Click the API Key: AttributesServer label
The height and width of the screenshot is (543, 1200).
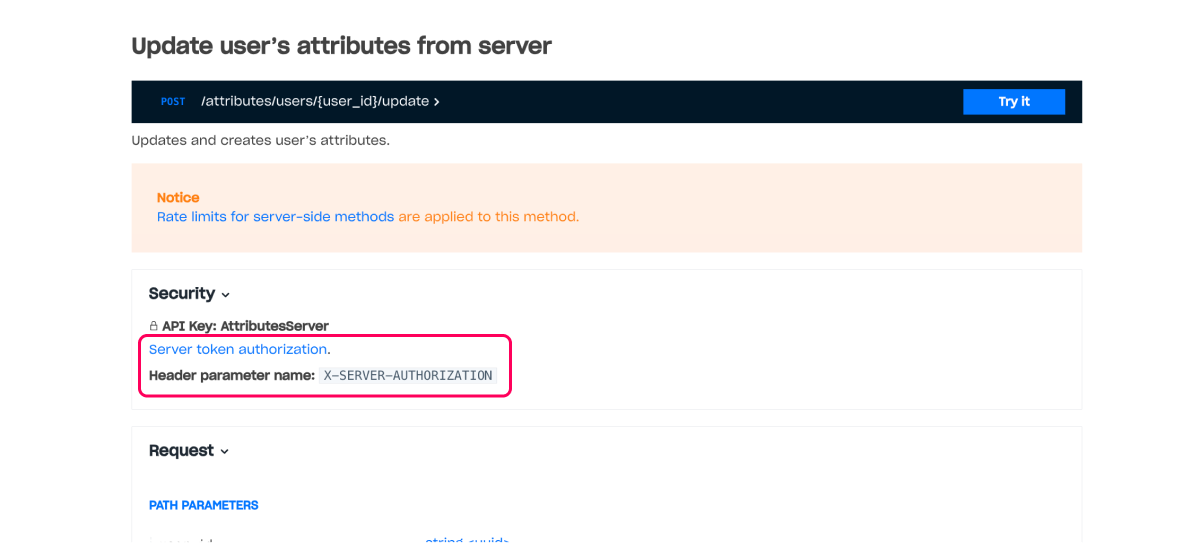click(x=245, y=326)
